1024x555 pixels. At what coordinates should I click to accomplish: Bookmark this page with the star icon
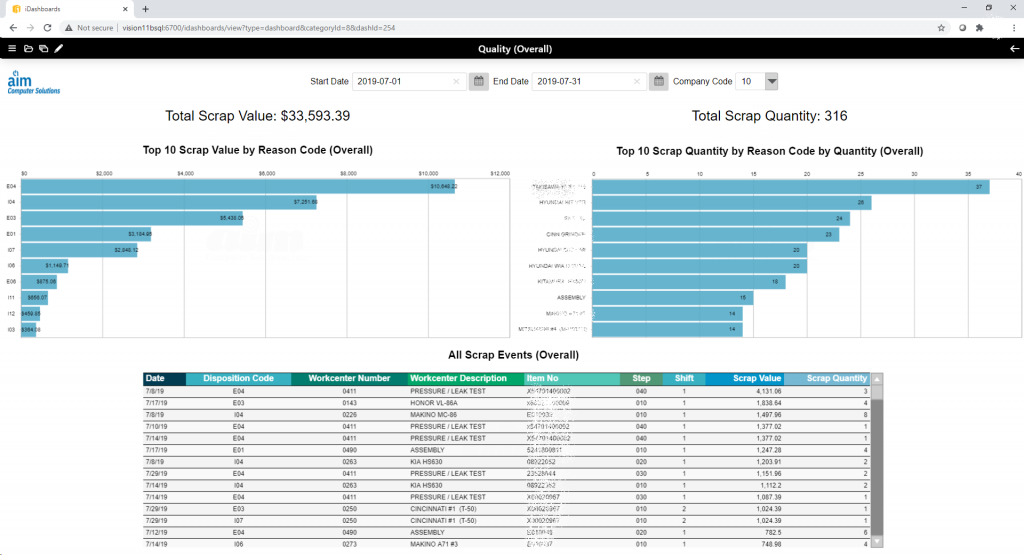(941, 27)
